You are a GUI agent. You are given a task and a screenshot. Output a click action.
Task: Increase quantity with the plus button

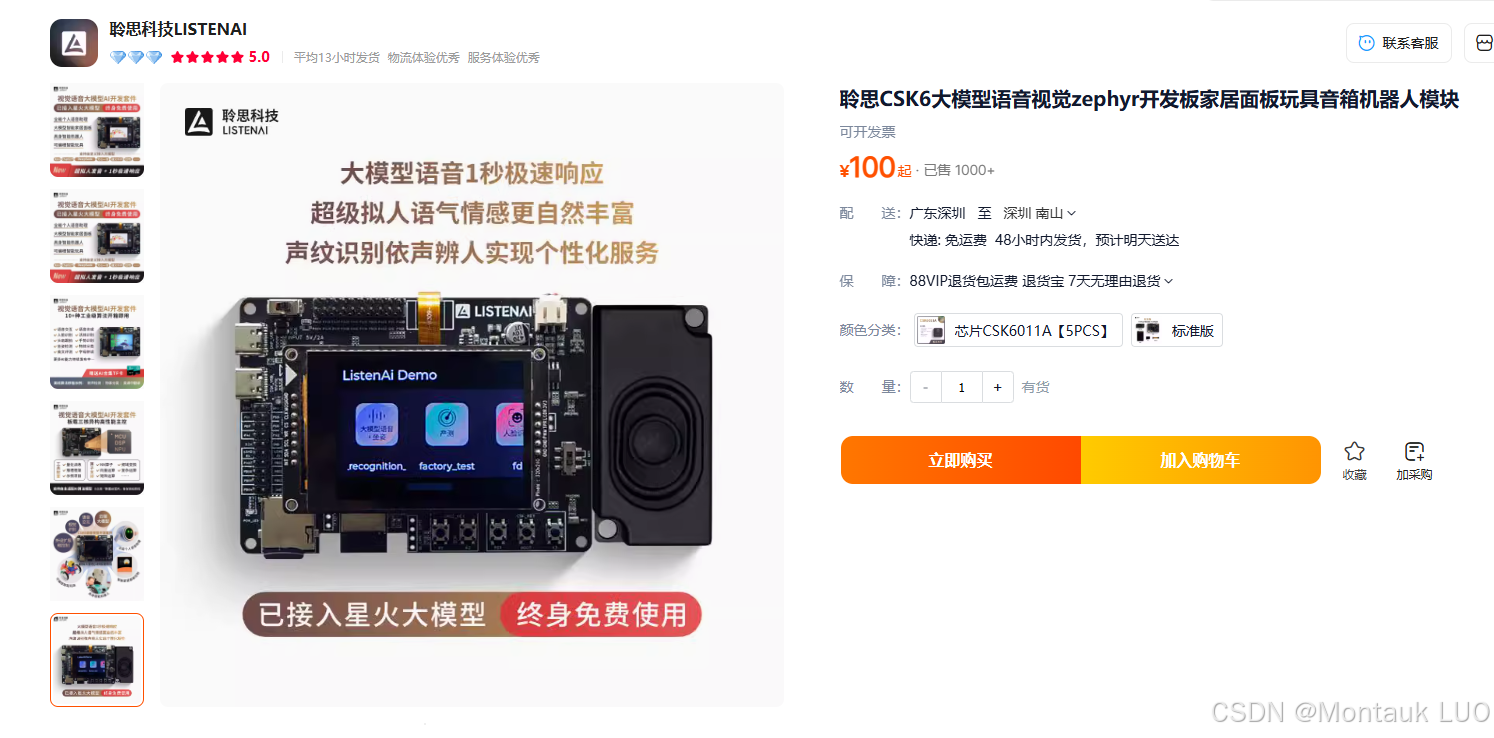997,387
